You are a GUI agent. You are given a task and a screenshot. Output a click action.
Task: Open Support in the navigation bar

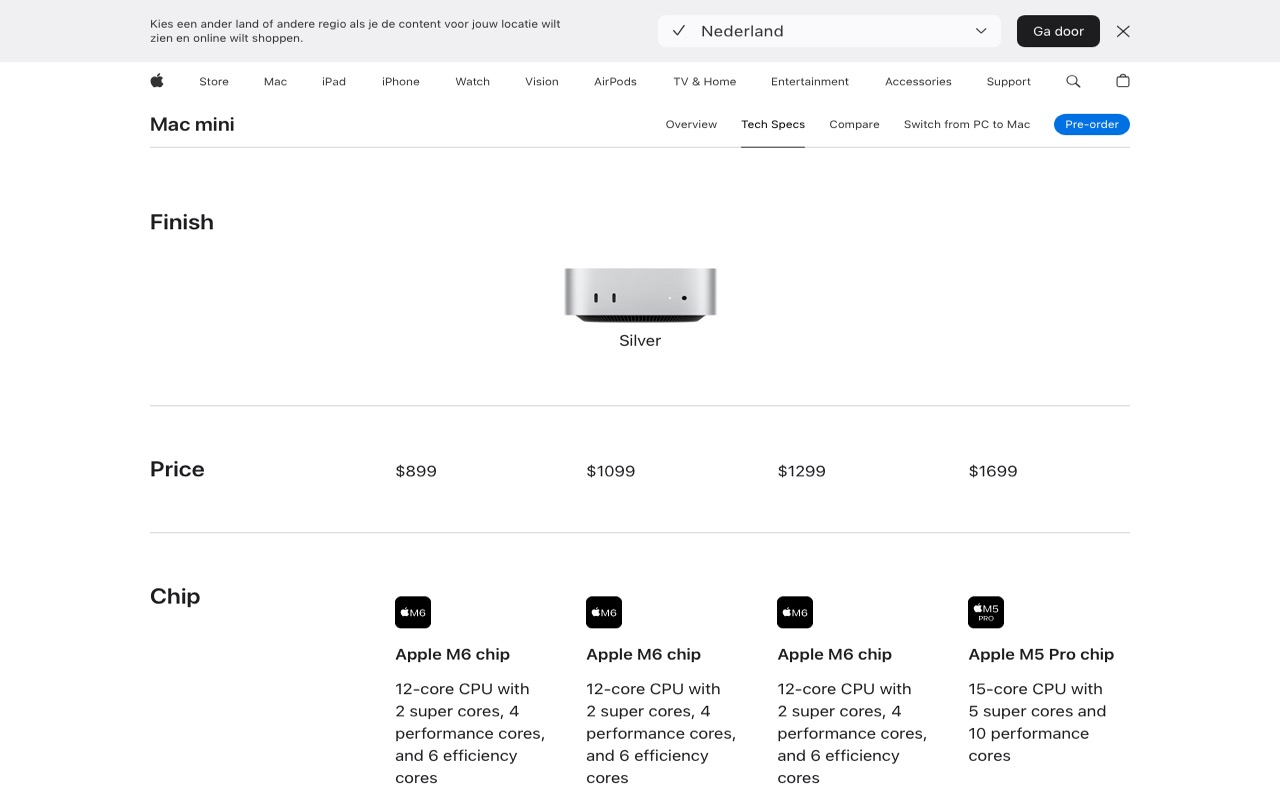click(1008, 82)
